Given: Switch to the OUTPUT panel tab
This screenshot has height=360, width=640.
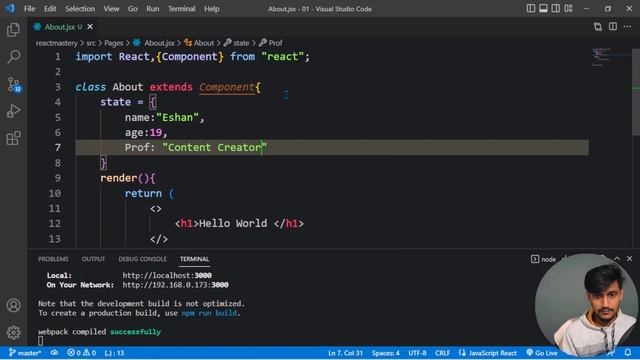Looking at the screenshot, I should point(93,259).
